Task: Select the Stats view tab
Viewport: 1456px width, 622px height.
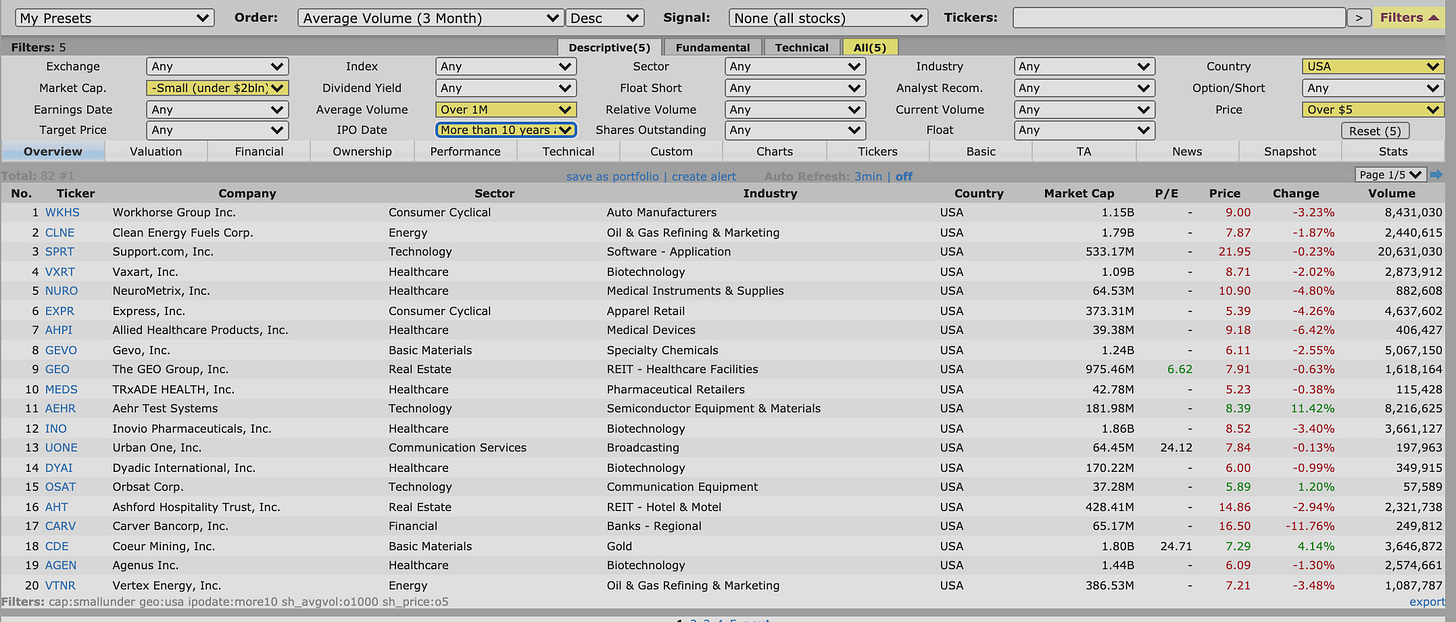Action: [1393, 152]
